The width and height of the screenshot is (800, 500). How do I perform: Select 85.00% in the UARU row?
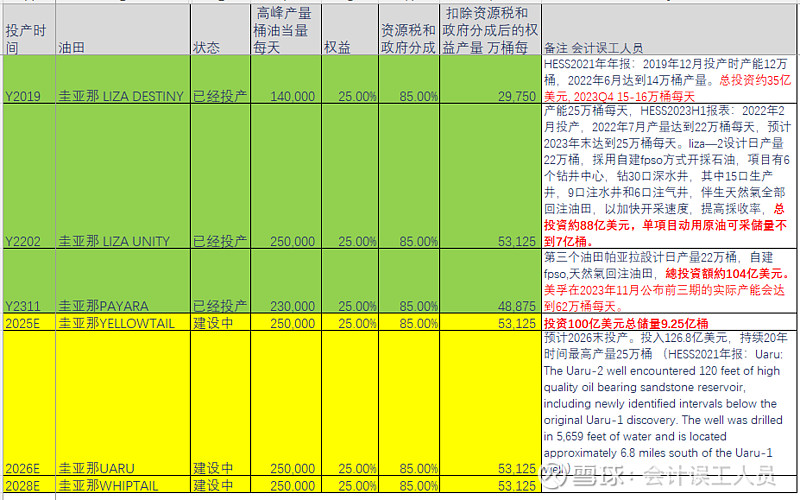[409, 404]
